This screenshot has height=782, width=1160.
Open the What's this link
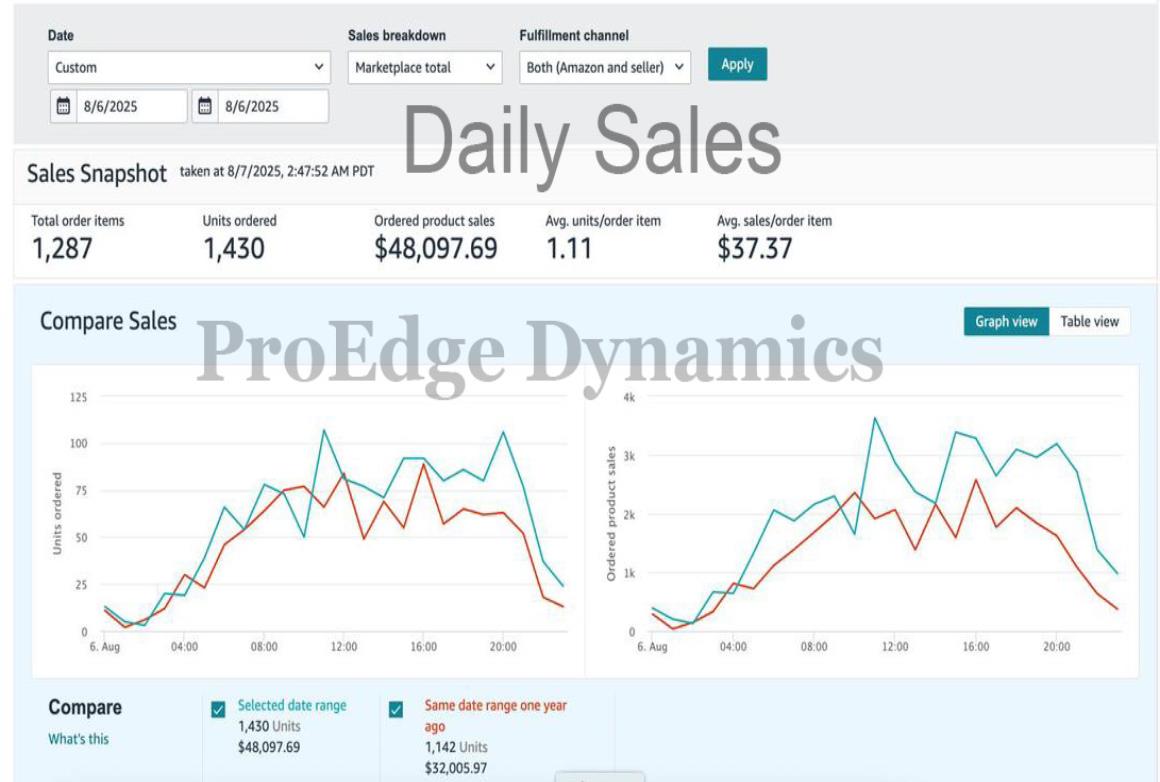coord(79,739)
